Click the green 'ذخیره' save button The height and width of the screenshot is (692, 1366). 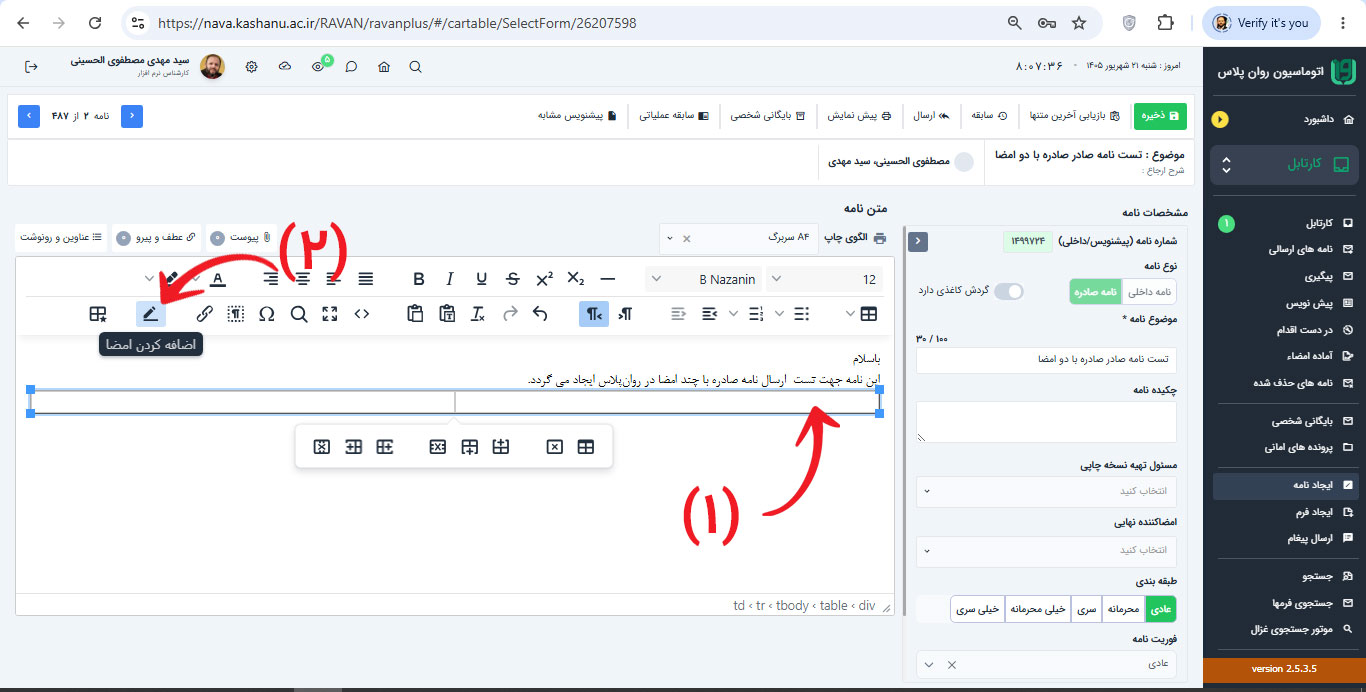[1159, 115]
